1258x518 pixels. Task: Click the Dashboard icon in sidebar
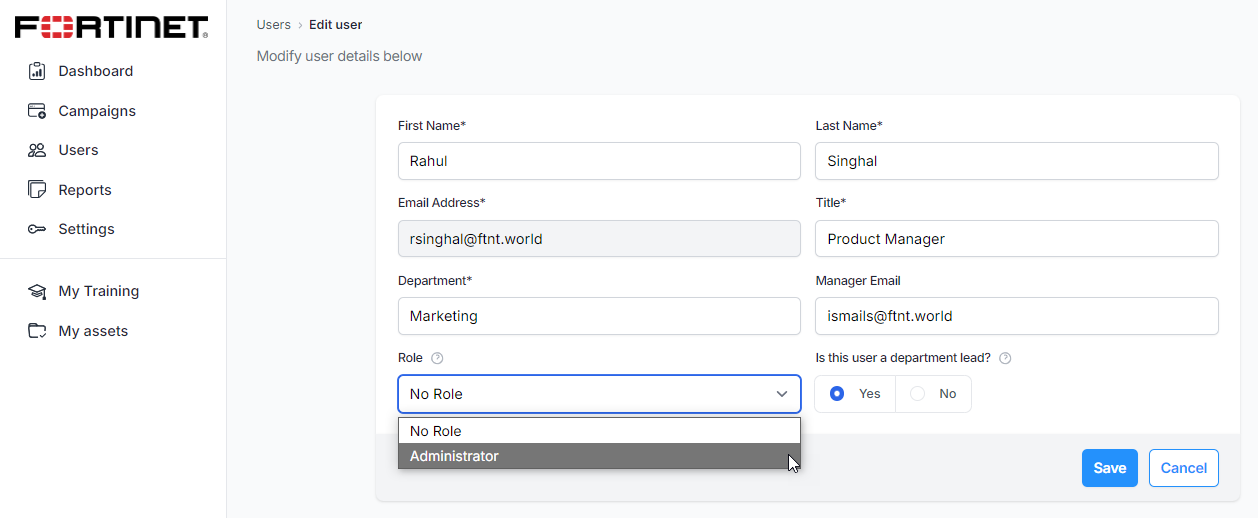(37, 71)
